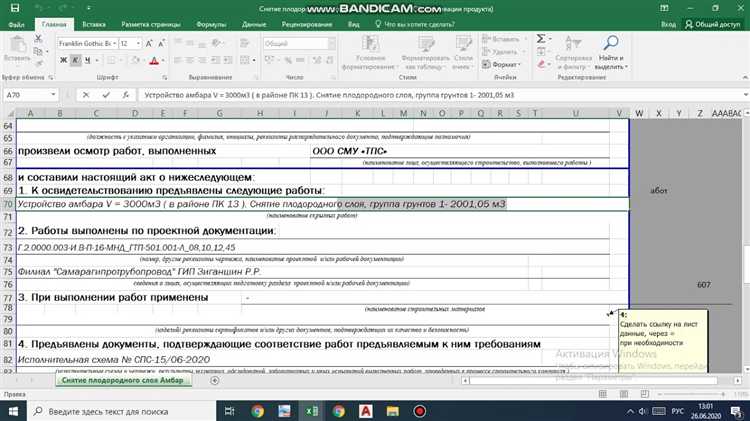Click Delete cells (Удалить) in the Cells group
The height and width of the screenshot is (421, 750).
(x=502, y=52)
